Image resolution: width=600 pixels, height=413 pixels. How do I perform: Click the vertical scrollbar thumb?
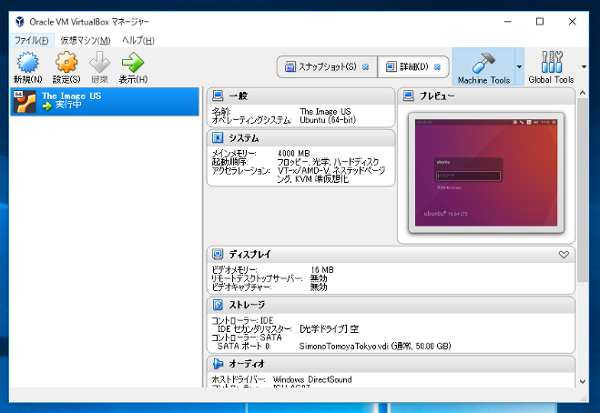582,190
